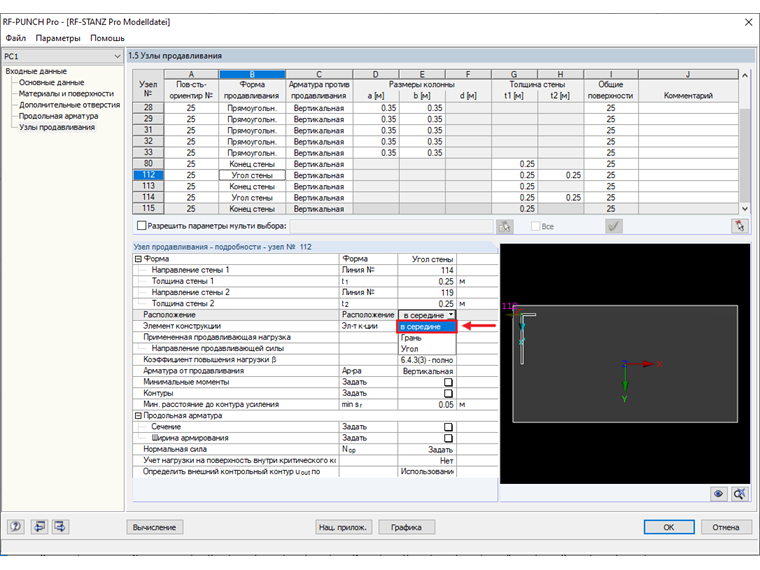
Task: Click the multi-selection assign icon
Action: [x=505, y=226]
